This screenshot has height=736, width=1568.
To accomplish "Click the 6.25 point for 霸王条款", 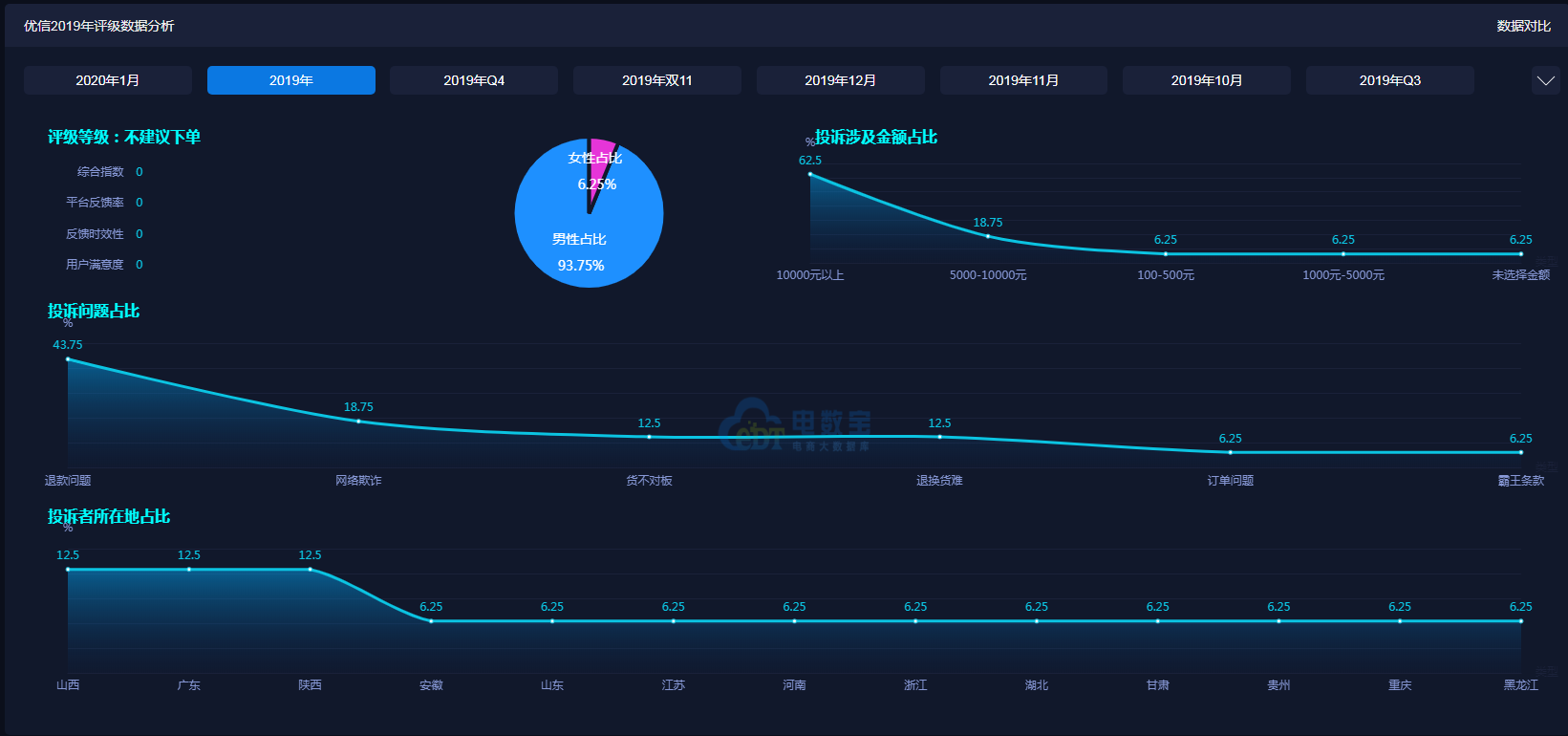I will pyautogui.click(x=1521, y=452).
